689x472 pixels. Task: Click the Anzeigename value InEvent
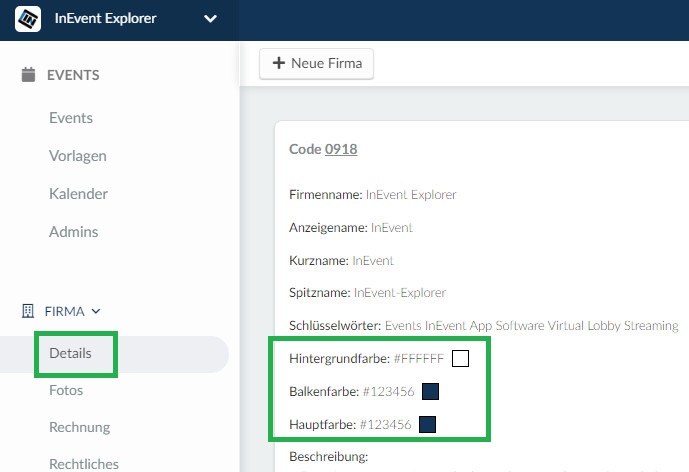pyautogui.click(x=392, y=228)
